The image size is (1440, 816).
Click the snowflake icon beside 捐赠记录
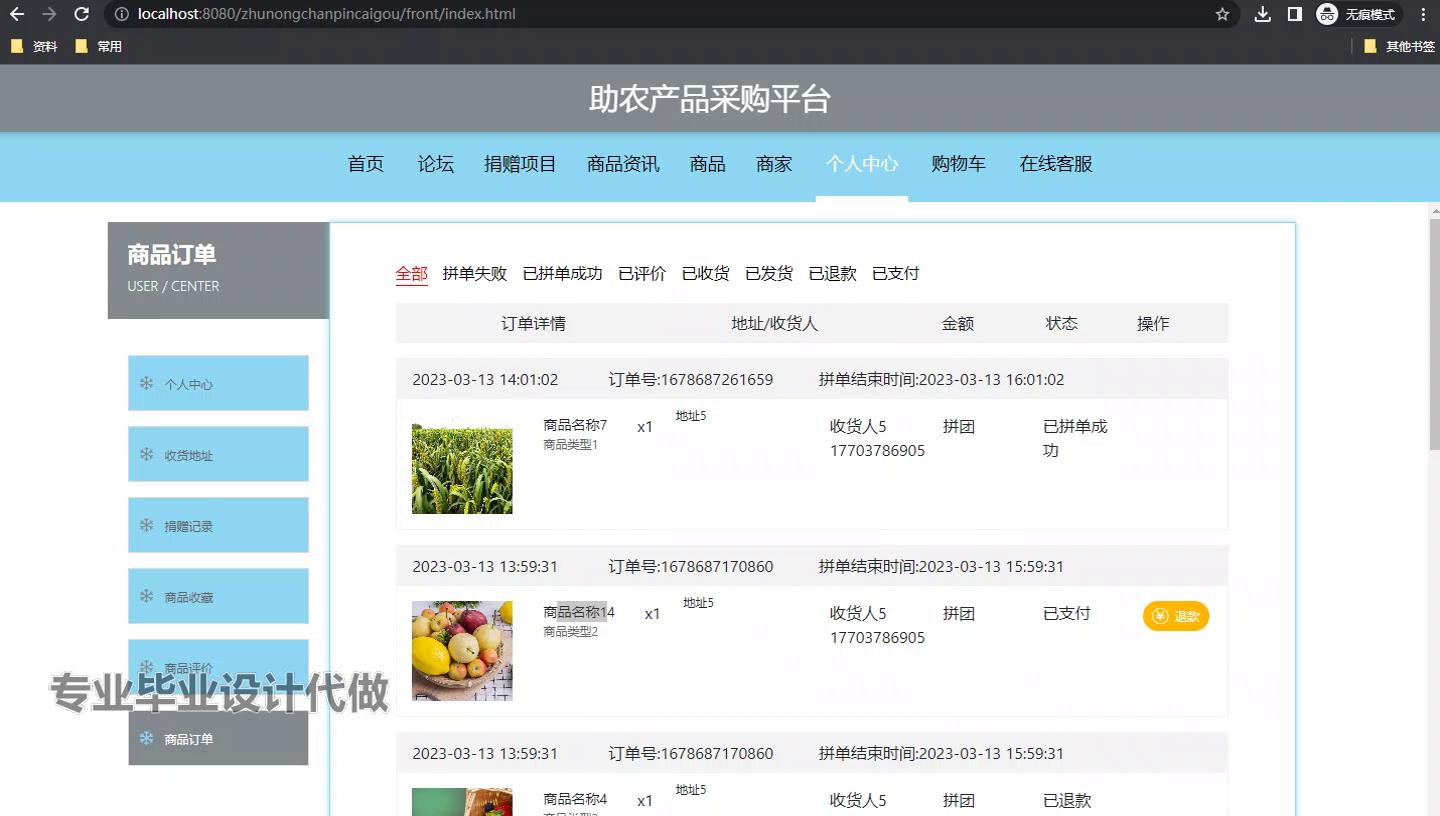click(x=146, y=525)
